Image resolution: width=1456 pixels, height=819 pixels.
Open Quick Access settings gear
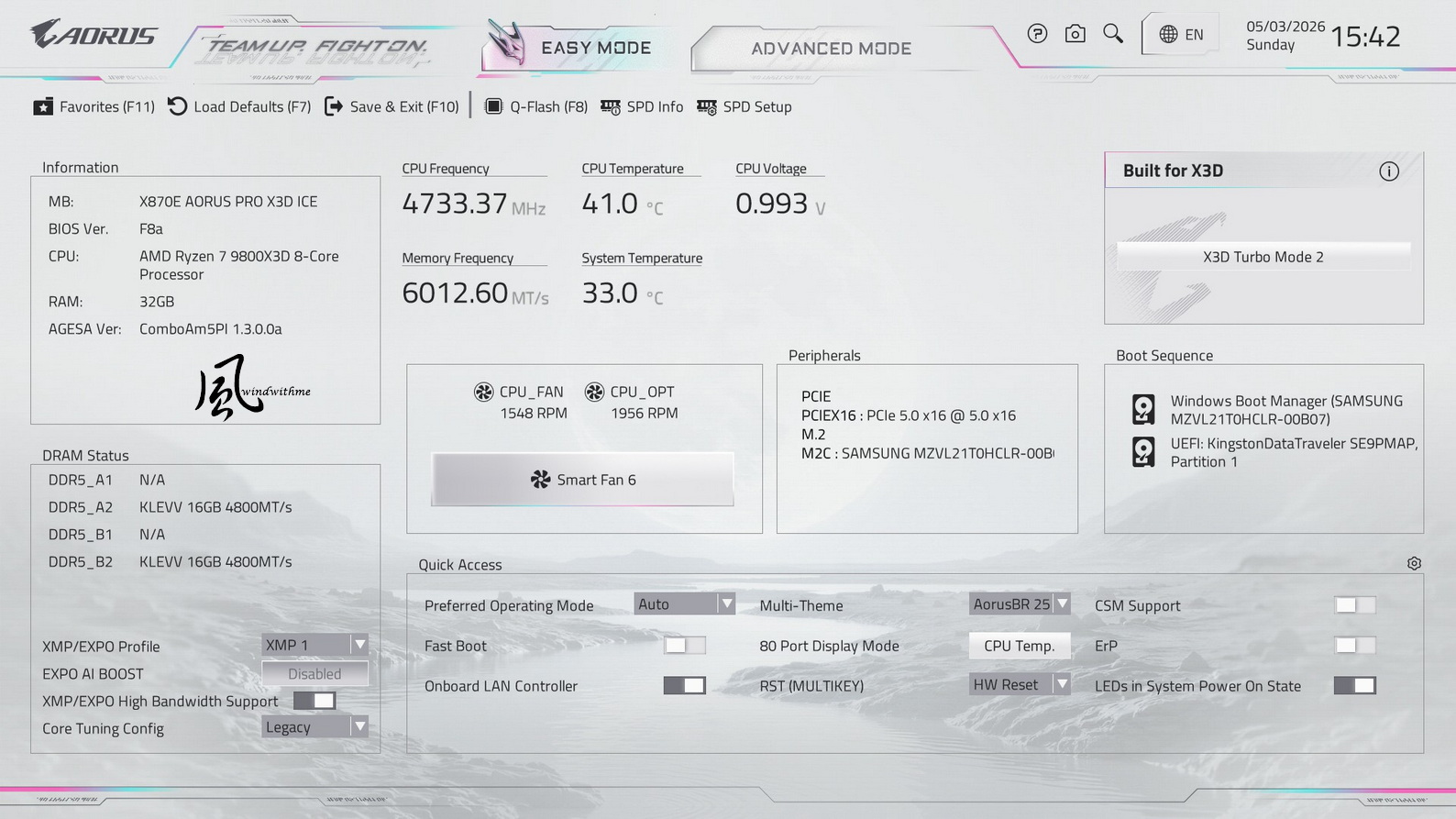click(1414, 563)
